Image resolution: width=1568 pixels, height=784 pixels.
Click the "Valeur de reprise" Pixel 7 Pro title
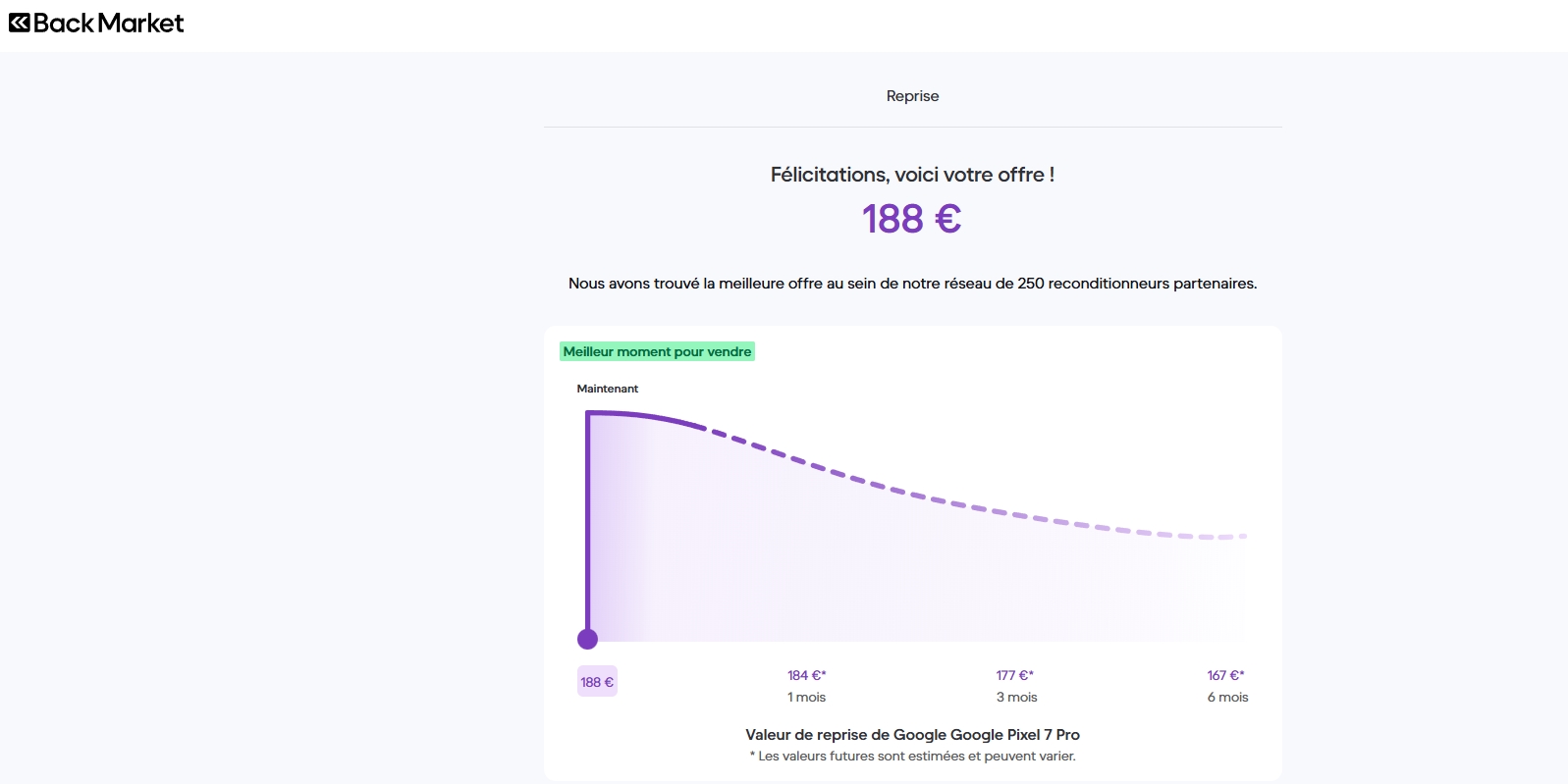[x=912, y=735]
